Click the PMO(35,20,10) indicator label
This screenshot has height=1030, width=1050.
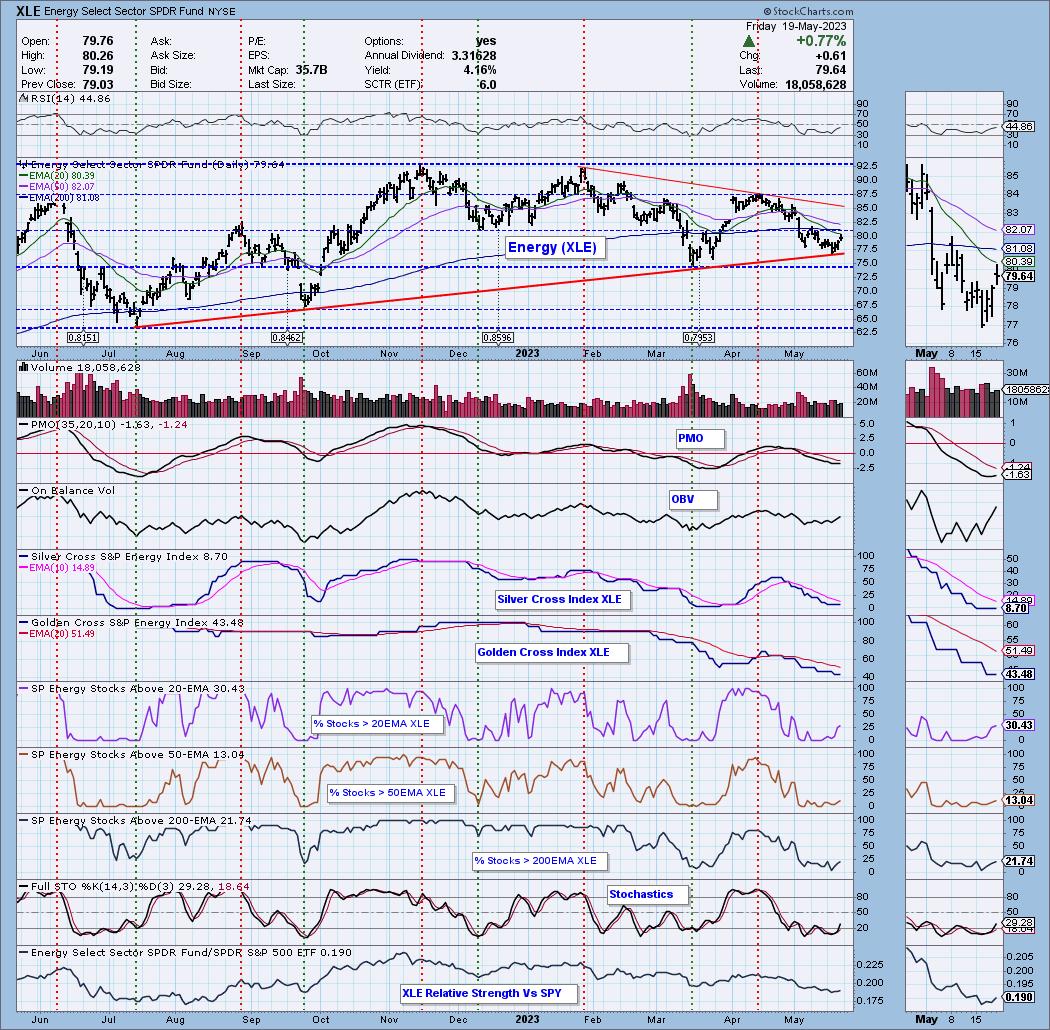102,425
